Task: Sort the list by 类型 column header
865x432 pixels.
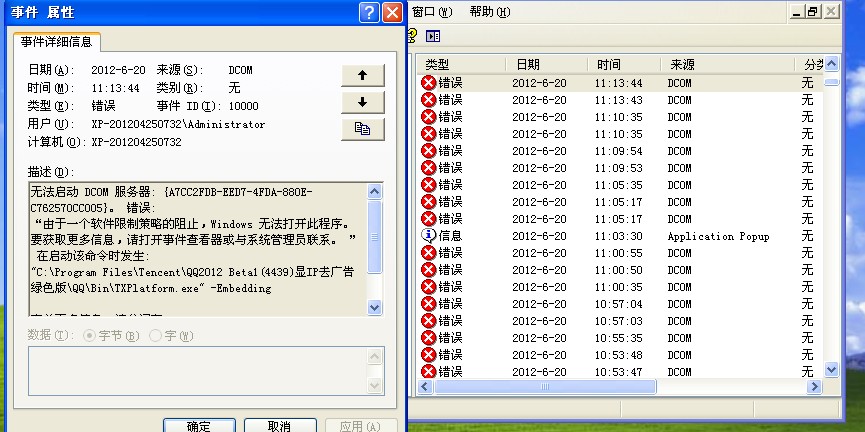Action: [461, 65]
